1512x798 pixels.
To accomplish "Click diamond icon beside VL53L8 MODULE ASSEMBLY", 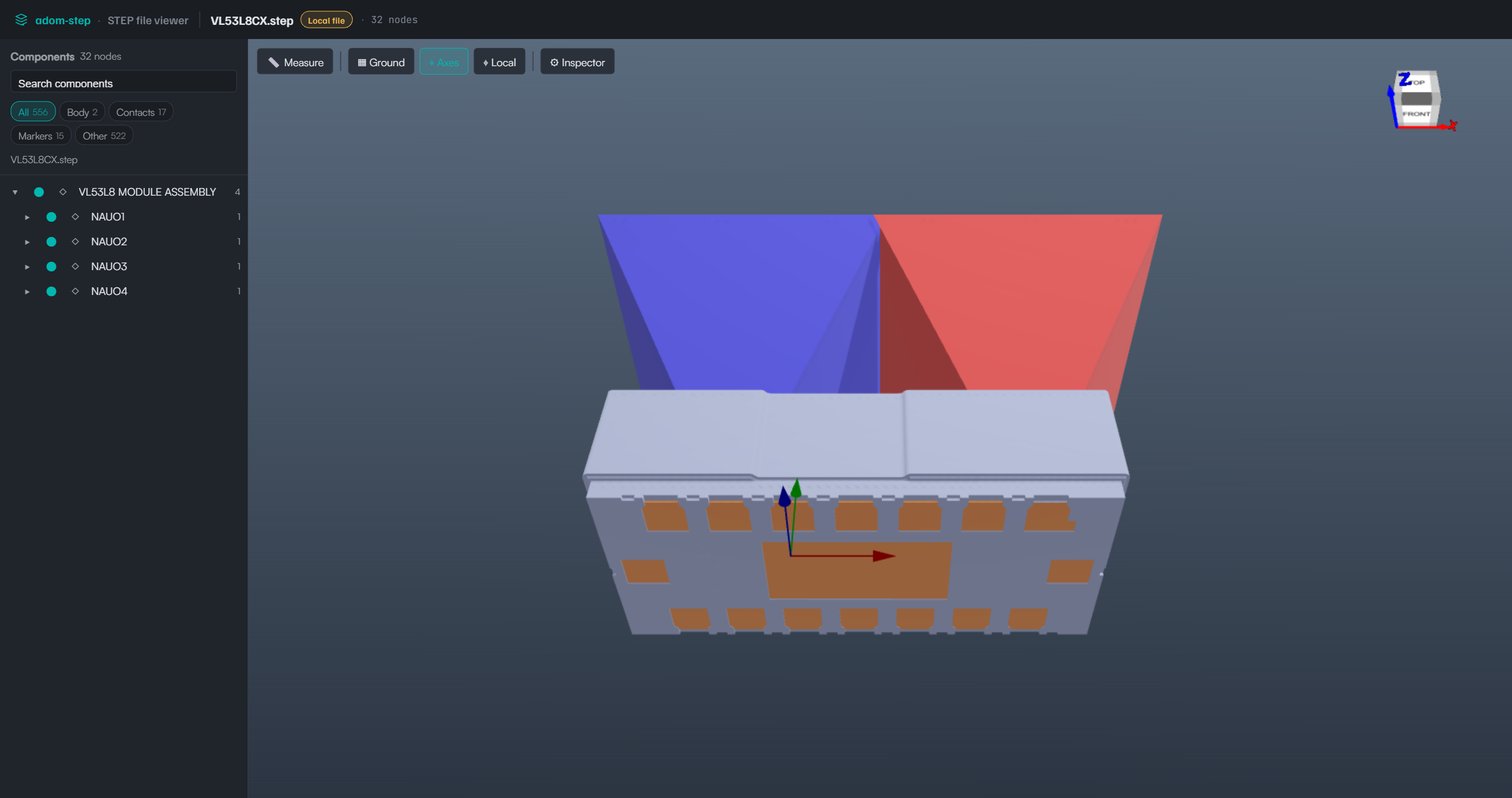I will [x=63, y=192].
